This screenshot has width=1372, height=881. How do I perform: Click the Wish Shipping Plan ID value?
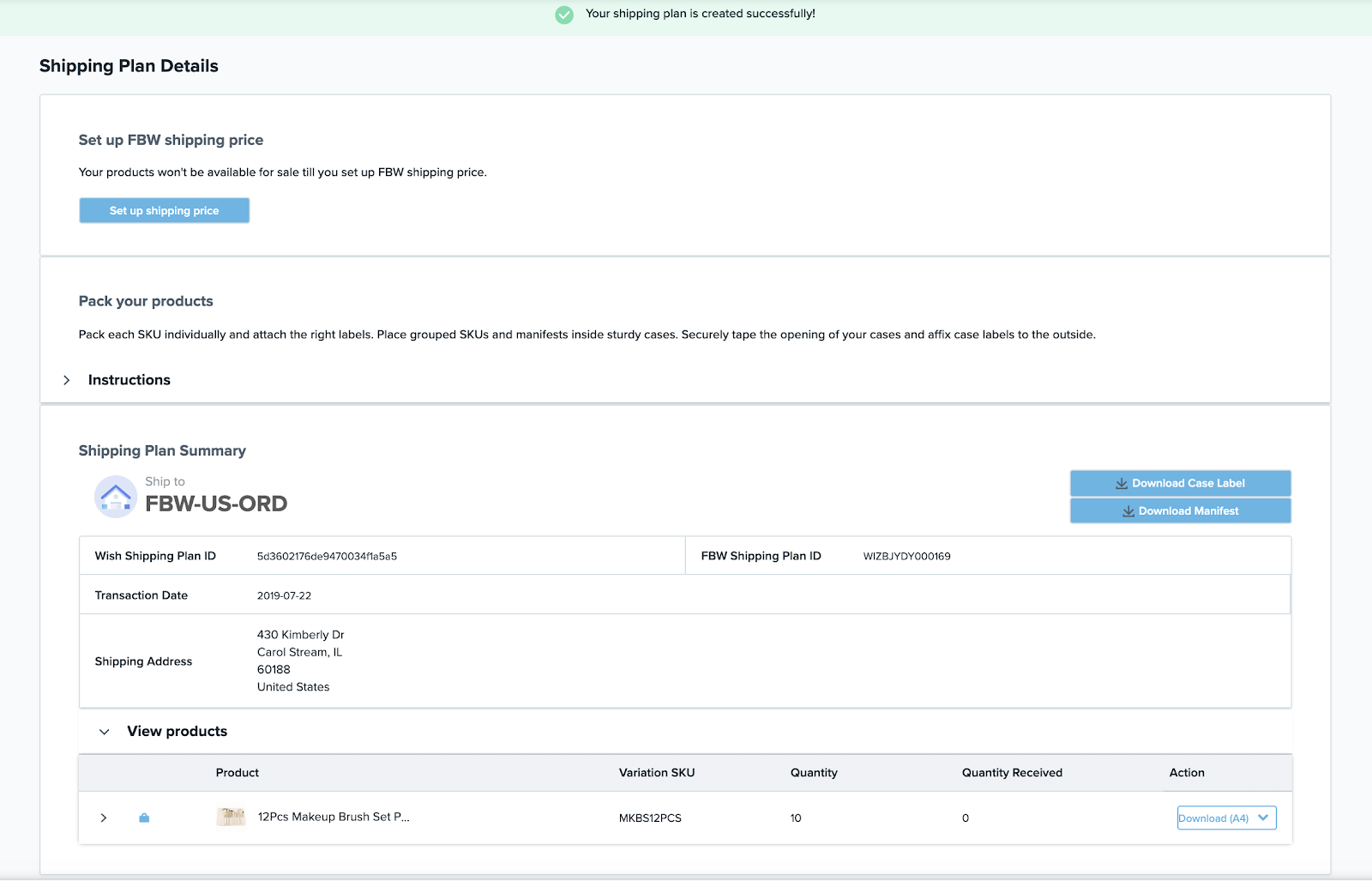tap(327, 557)
